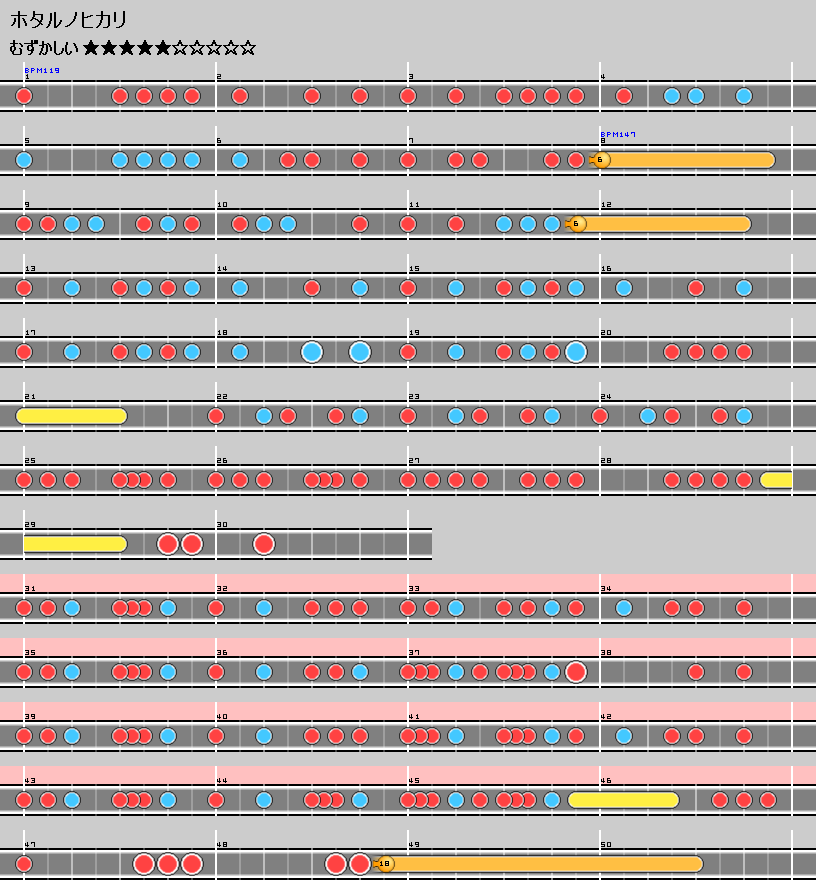
Task: Click the measure number 21 label
Action: (30, 396)
